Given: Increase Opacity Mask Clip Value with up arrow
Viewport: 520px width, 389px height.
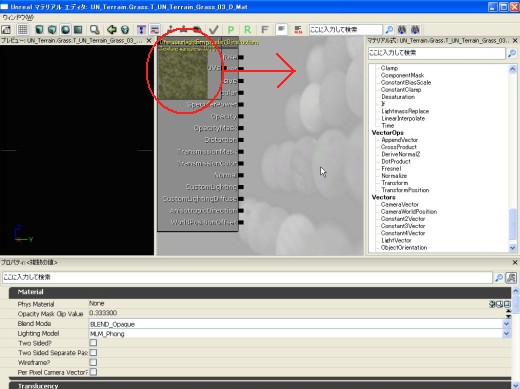Looking at the screenshot, I should [508, 311].
